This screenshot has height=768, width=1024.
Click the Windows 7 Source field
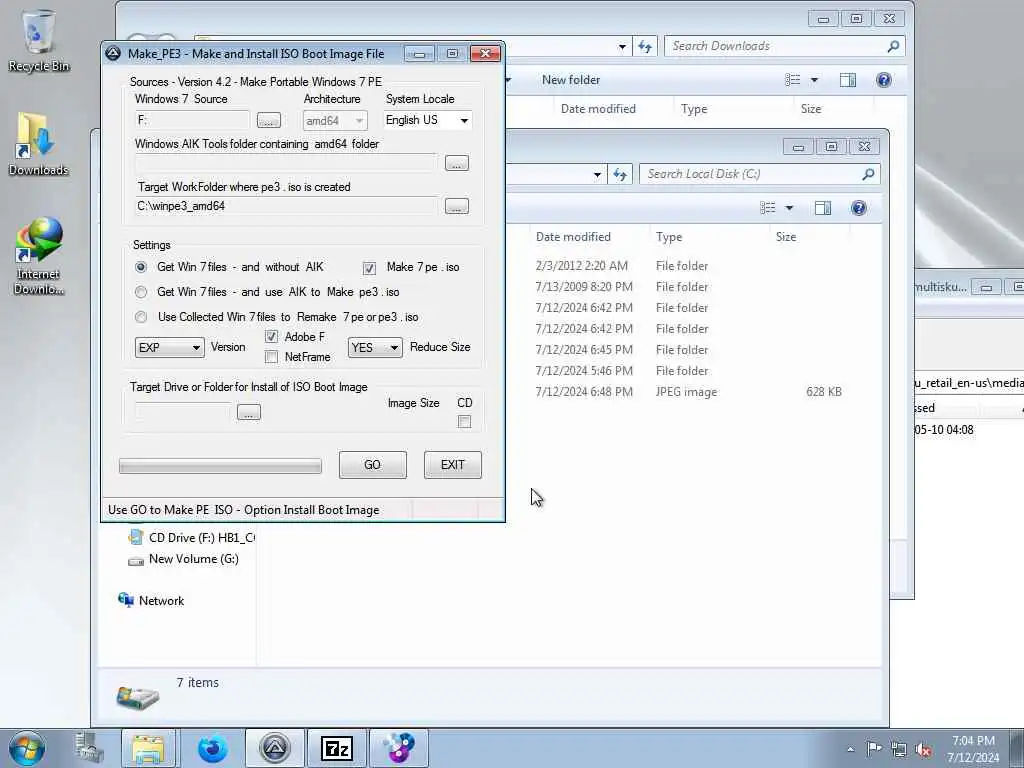pos(192,120)
